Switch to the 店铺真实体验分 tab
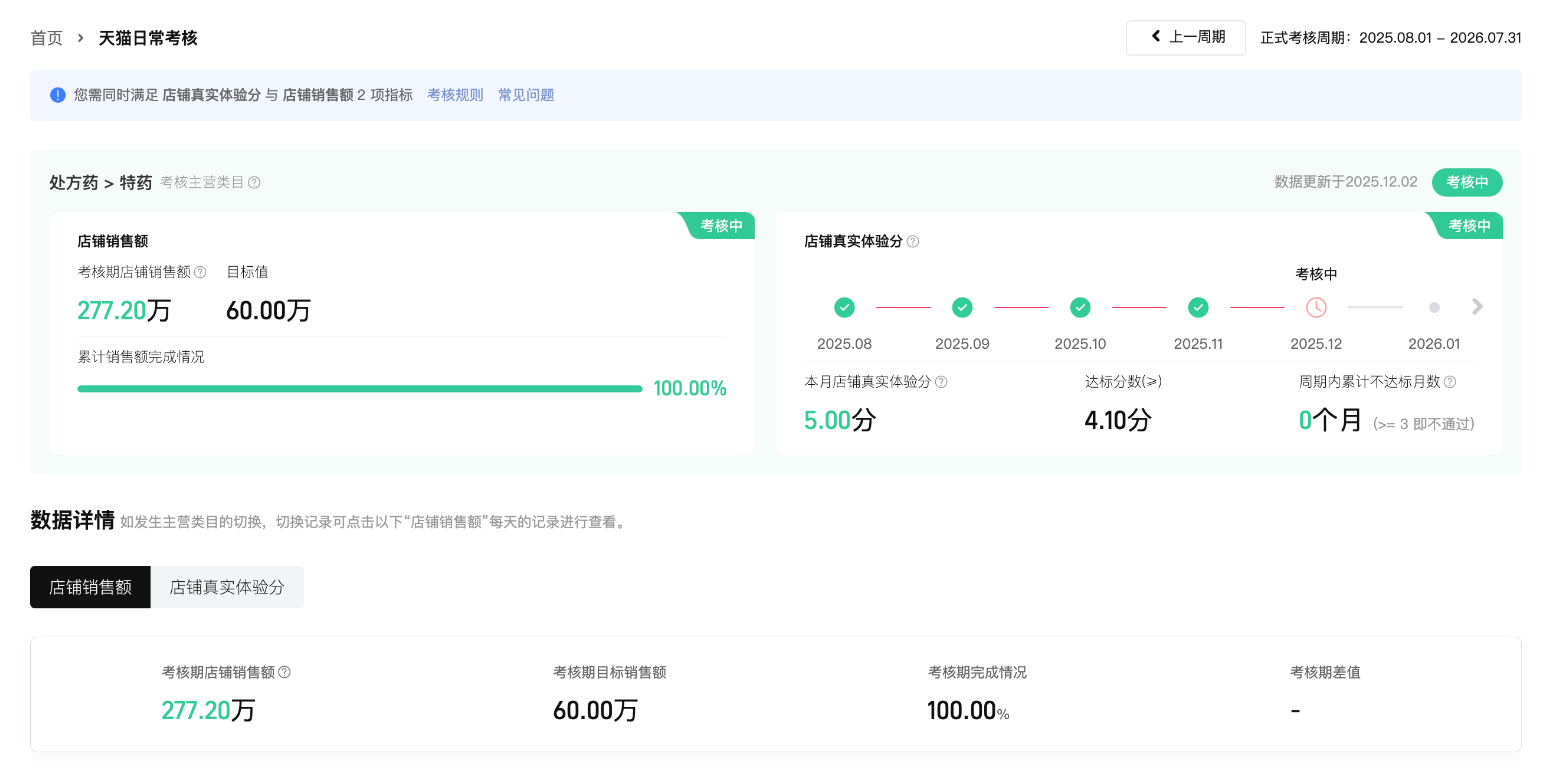This screenshot has height=764, width=1550. 227,587
